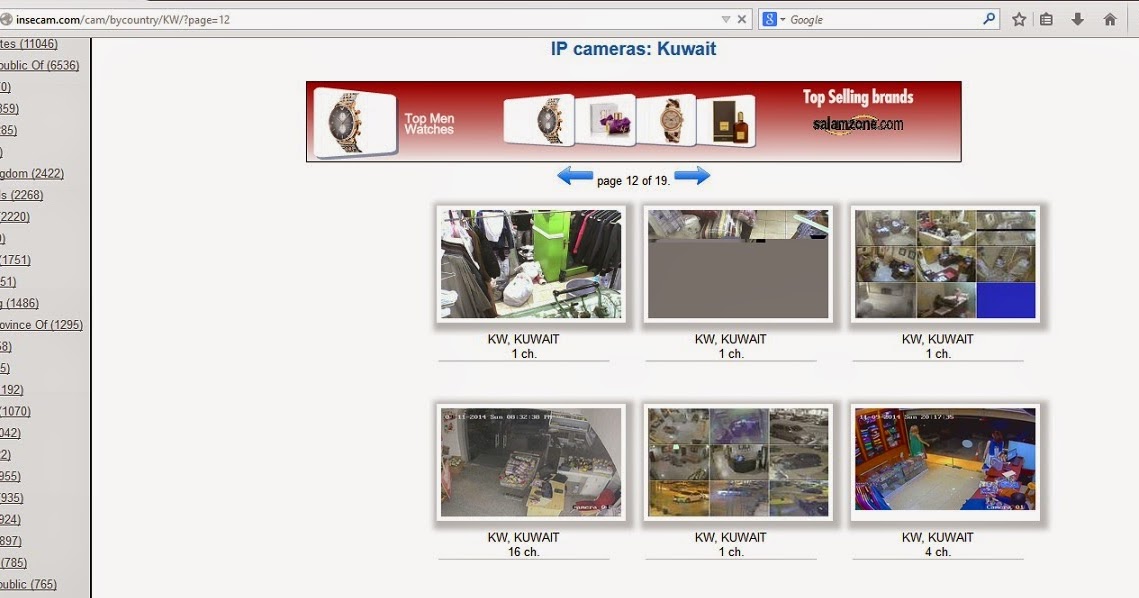Bookmark this page with the star icon
The image size is (1139, 598).
[x=1017, y=18]
